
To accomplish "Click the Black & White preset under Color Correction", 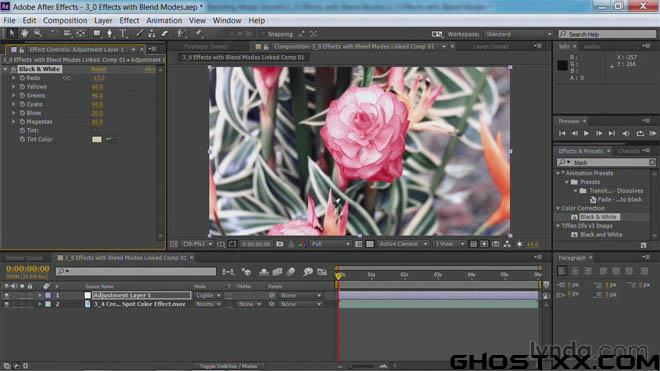I will click(x=598, y=217).
